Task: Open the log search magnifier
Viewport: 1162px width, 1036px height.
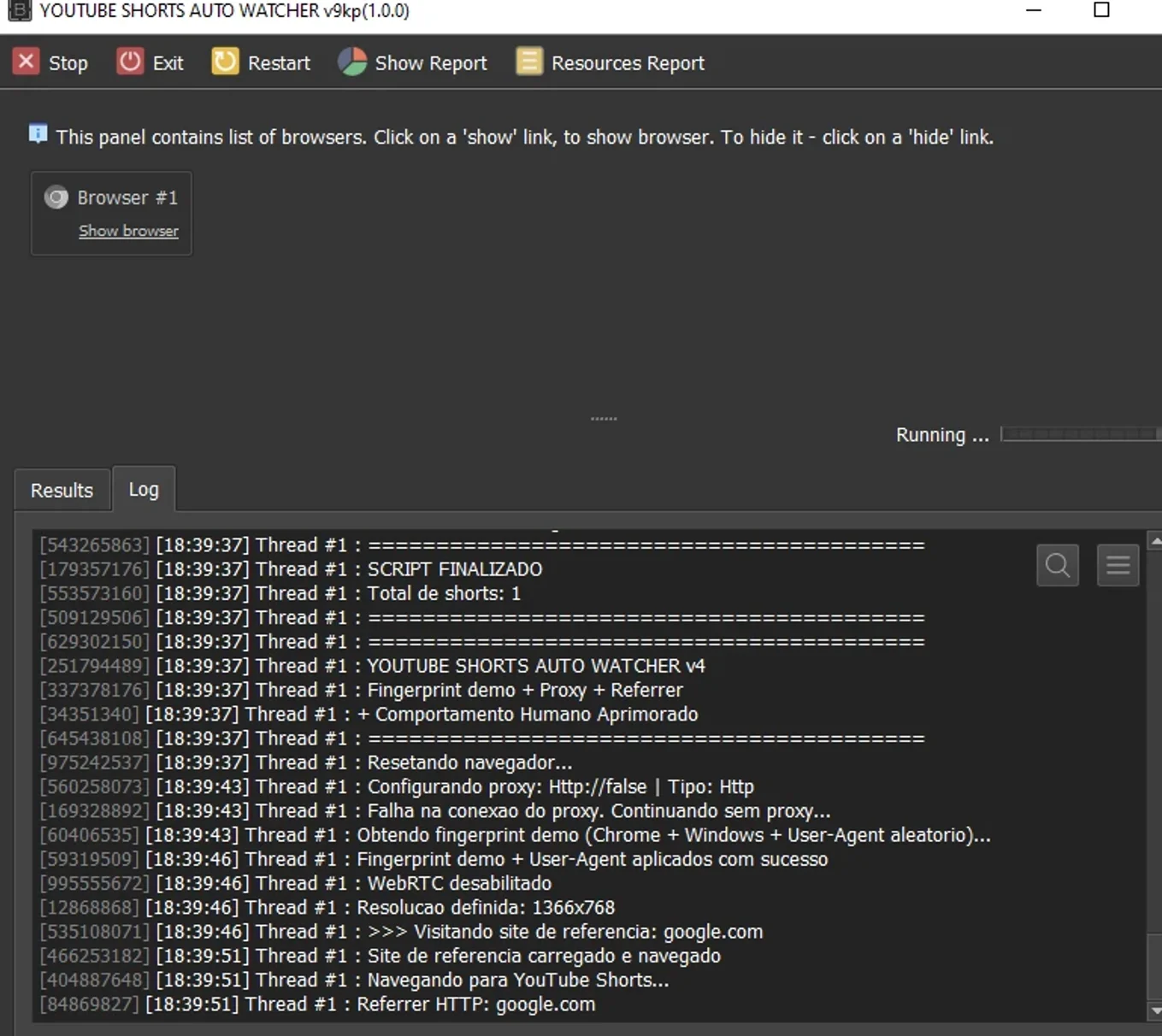Action: (1058, 565)
